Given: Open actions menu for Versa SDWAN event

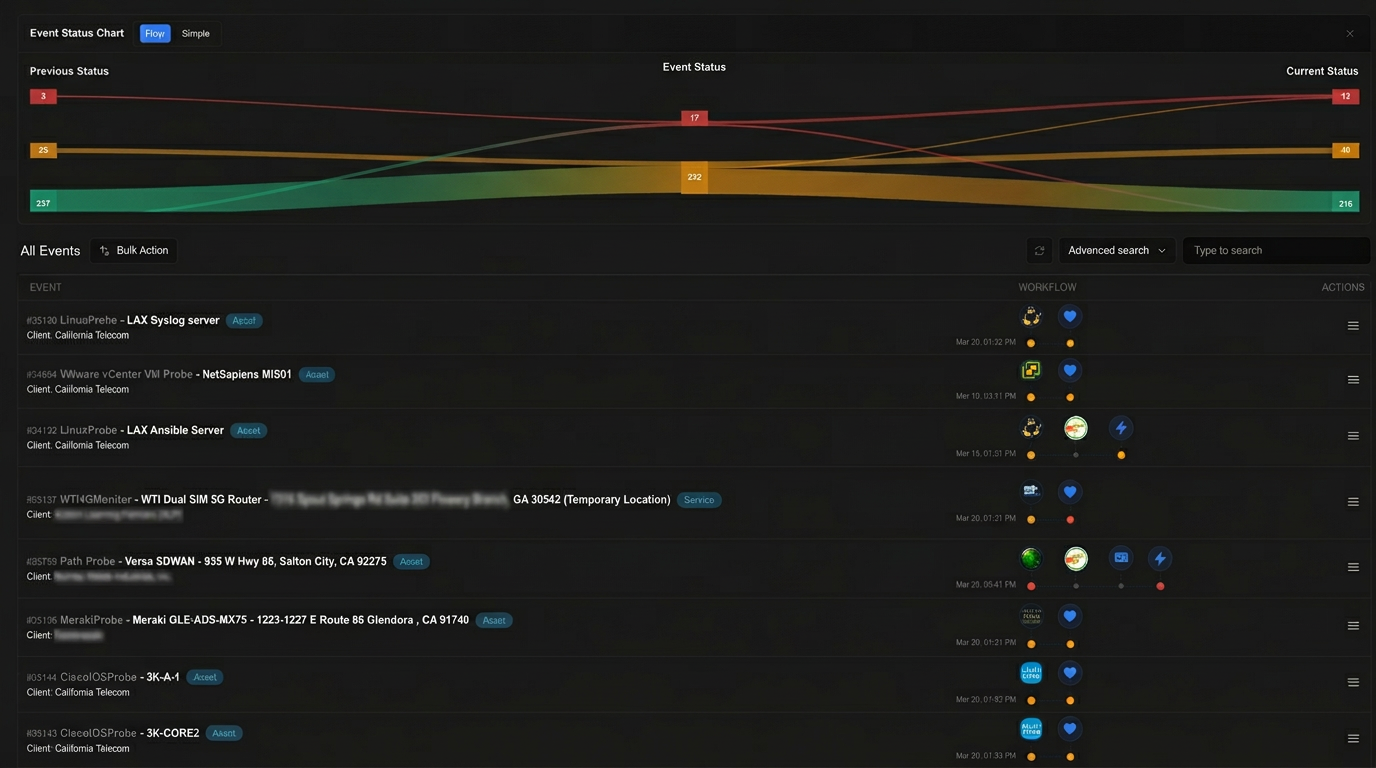Looking at the screenshot, I should pyautogui.click(x=1353, y=567).
